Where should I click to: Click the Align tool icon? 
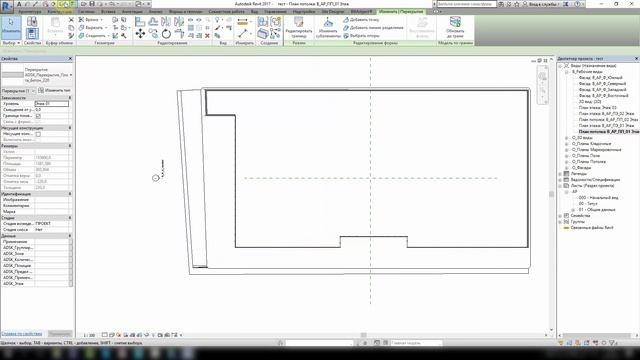pos(140,21)
